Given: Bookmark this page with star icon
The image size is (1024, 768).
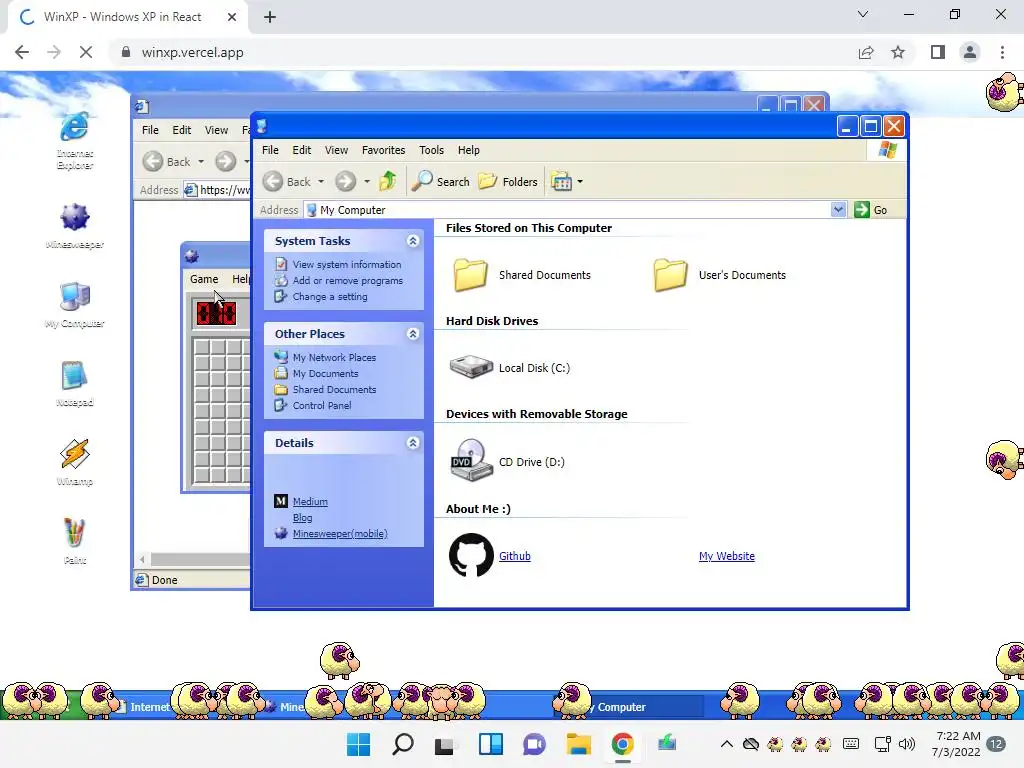Looking at the screenshot, I should coord(898,52).
